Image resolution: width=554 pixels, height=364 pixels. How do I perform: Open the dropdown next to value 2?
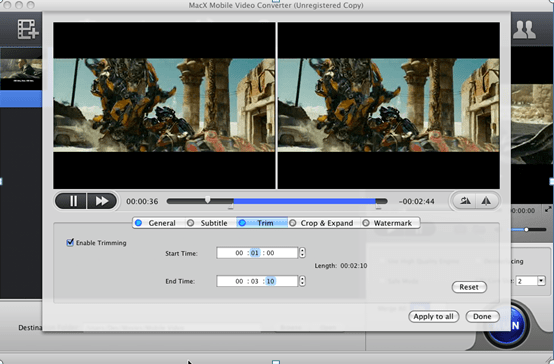[x=542, y=281]
